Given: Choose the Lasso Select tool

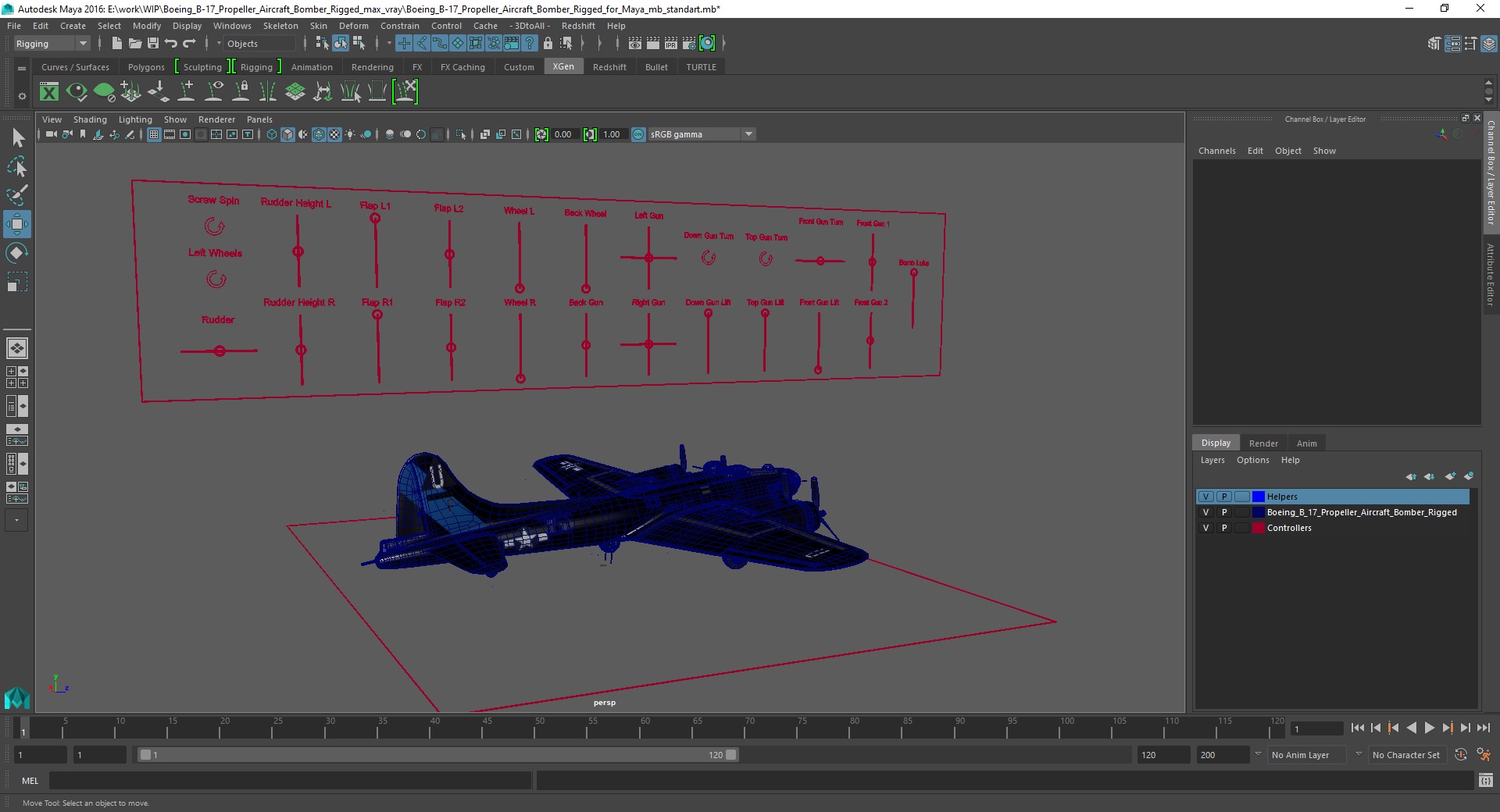Looking at the screenshot, I should 17,167.
